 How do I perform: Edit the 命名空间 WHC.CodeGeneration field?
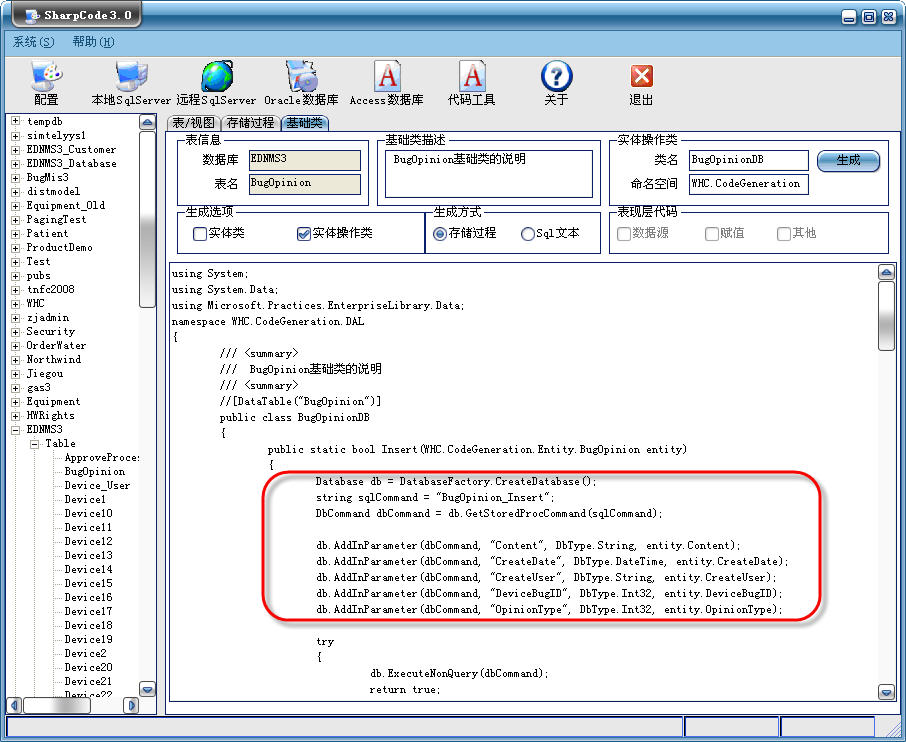748,184
